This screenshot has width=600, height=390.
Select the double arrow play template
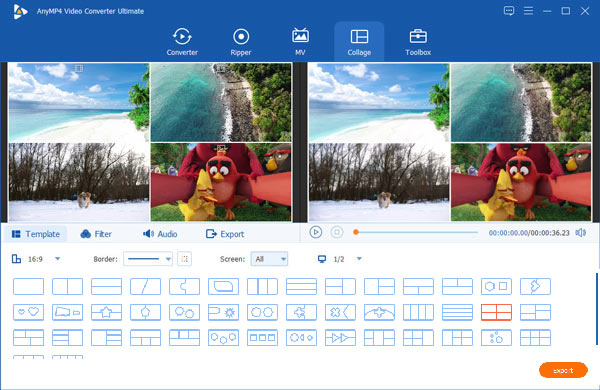tap(341, 338)
